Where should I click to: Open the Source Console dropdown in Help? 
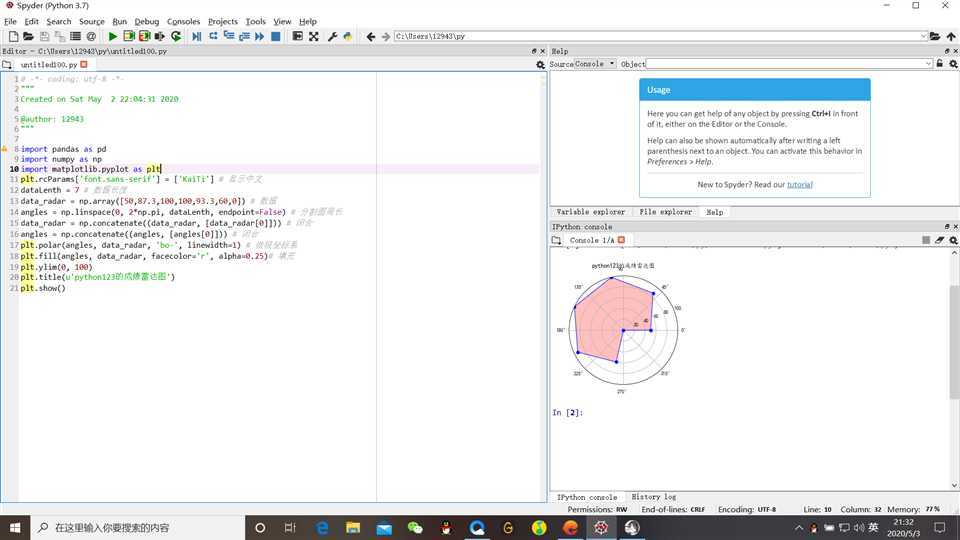594,64
